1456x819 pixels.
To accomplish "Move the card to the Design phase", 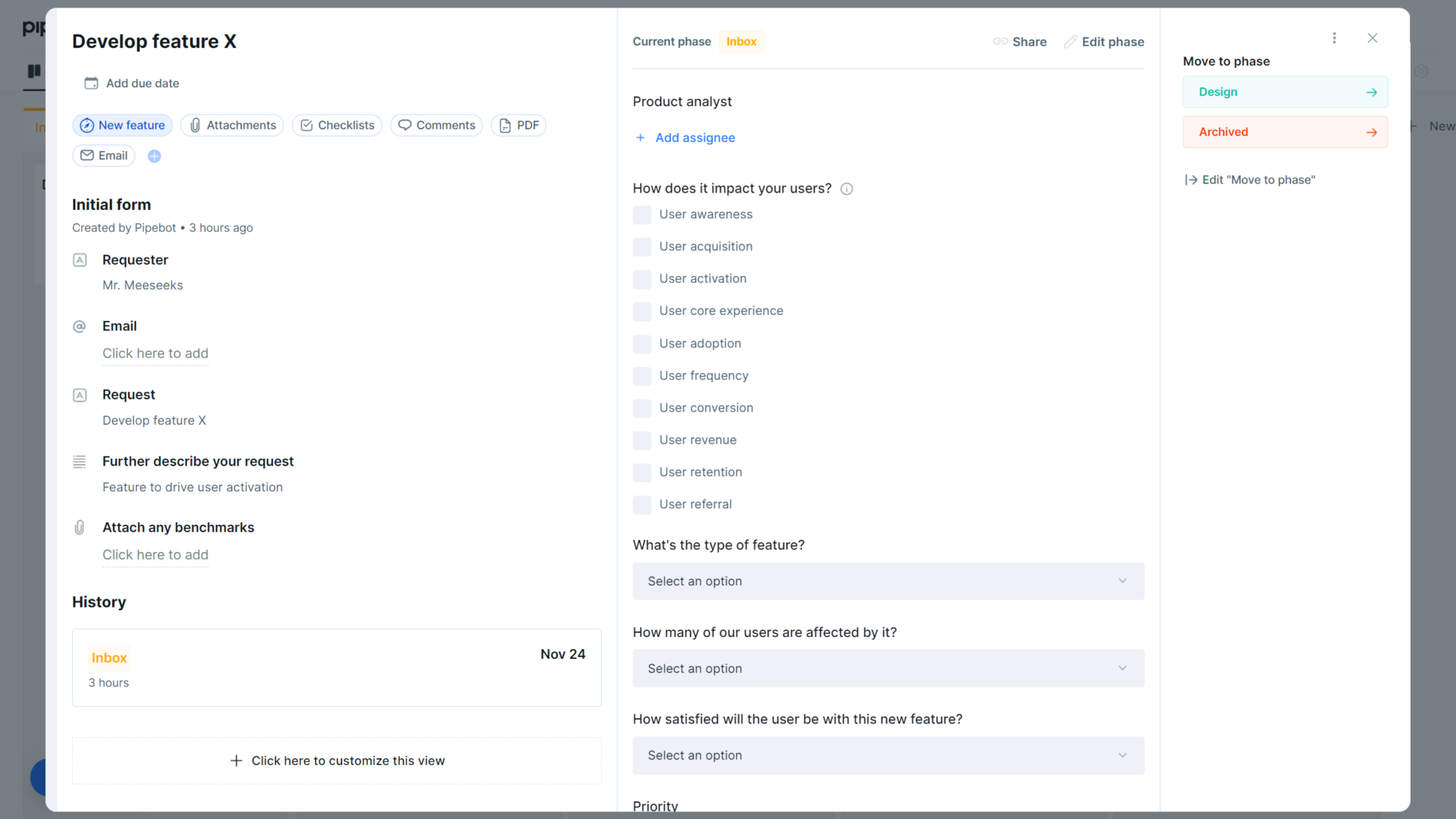I will click(1284, 92).
